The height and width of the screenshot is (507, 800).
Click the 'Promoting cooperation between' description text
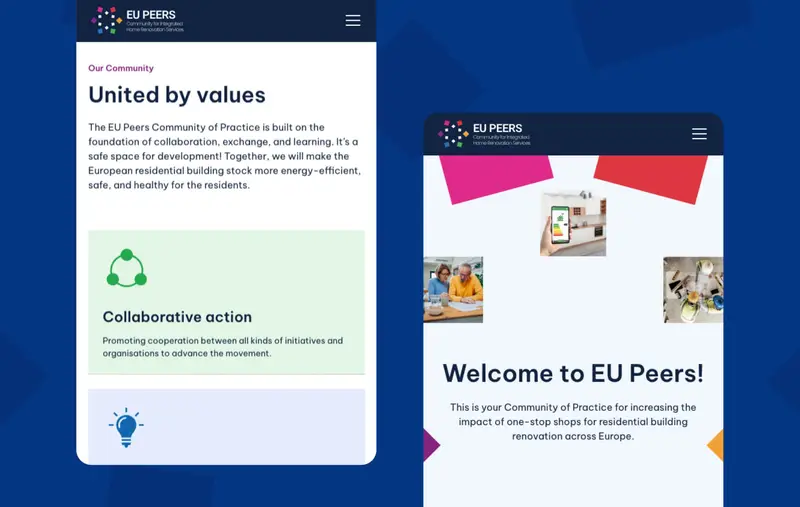click(x=222, y=347)
